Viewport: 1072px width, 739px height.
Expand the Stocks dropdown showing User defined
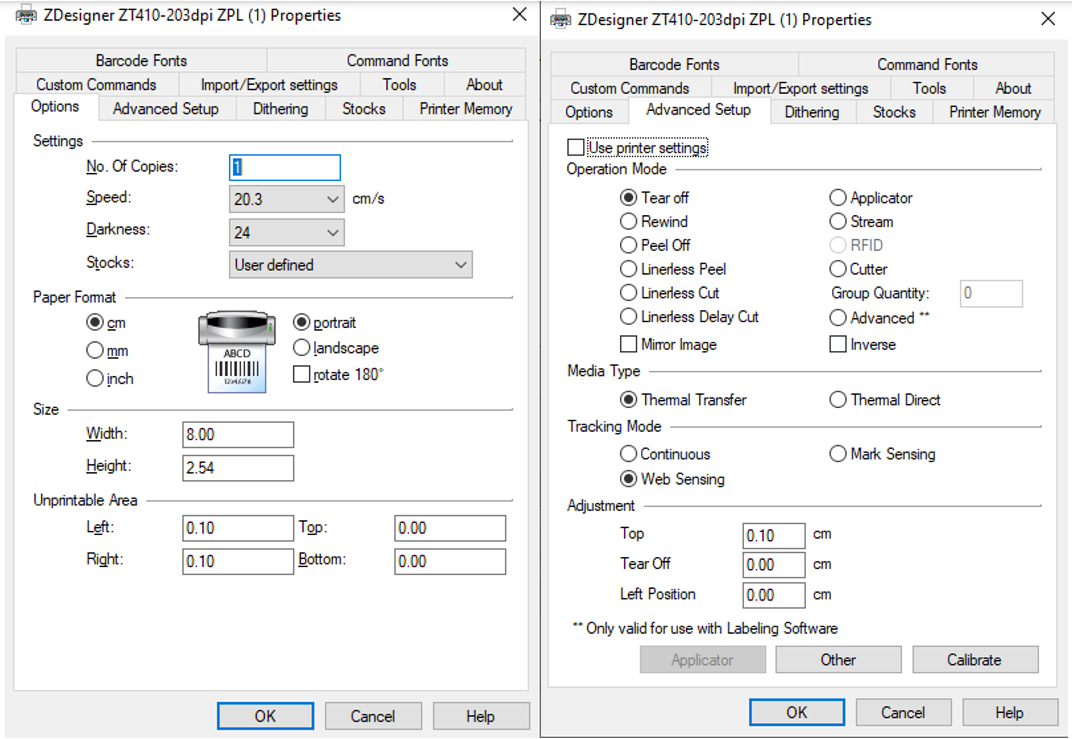(461, 264)
